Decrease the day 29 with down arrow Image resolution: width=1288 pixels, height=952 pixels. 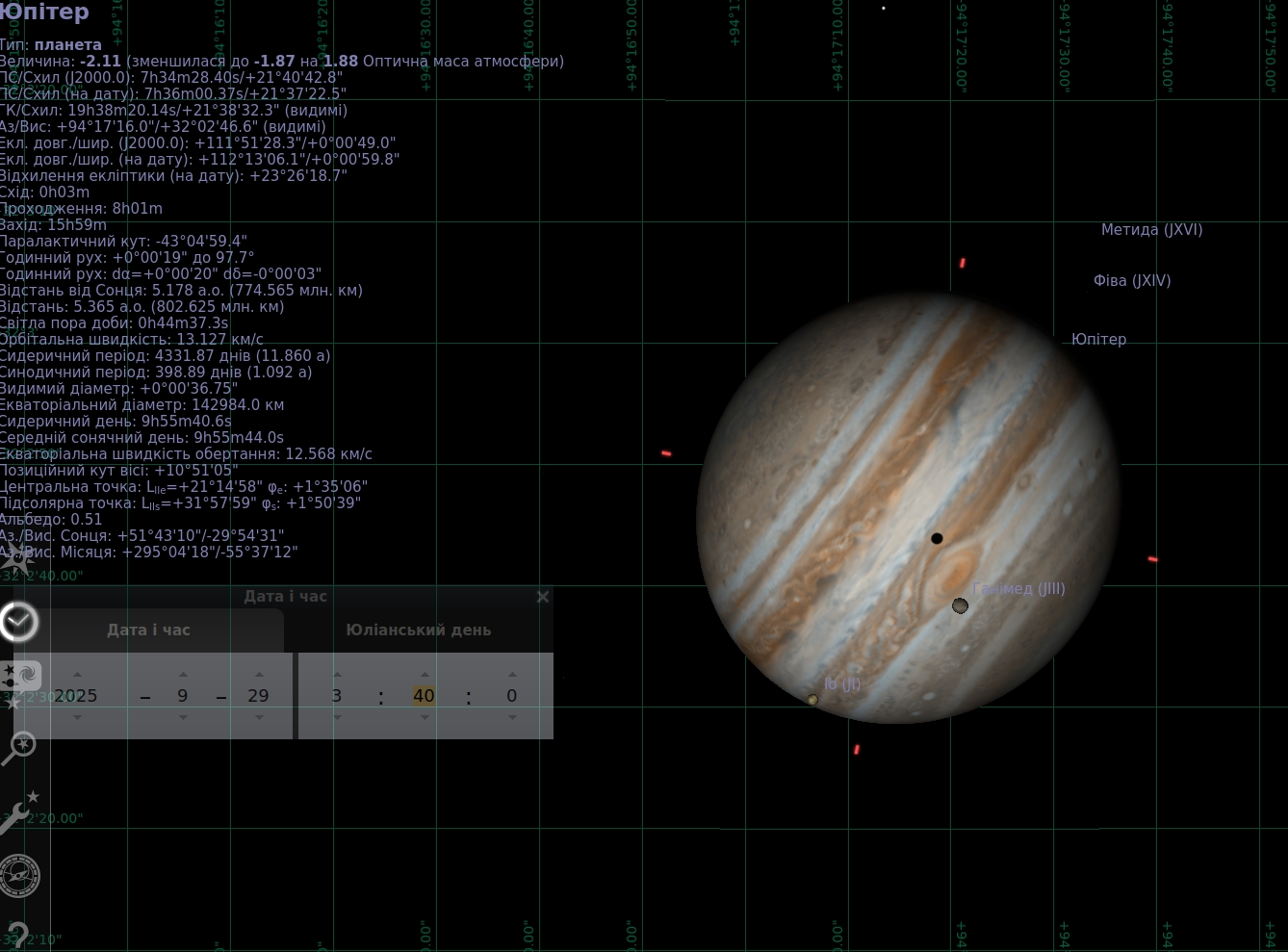coord(259,717)
